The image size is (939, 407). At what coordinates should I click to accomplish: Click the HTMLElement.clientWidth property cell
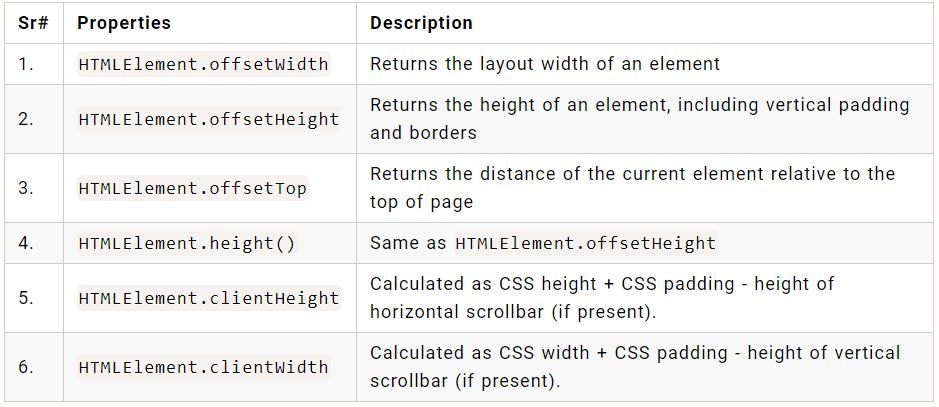[x=203, y=367]
